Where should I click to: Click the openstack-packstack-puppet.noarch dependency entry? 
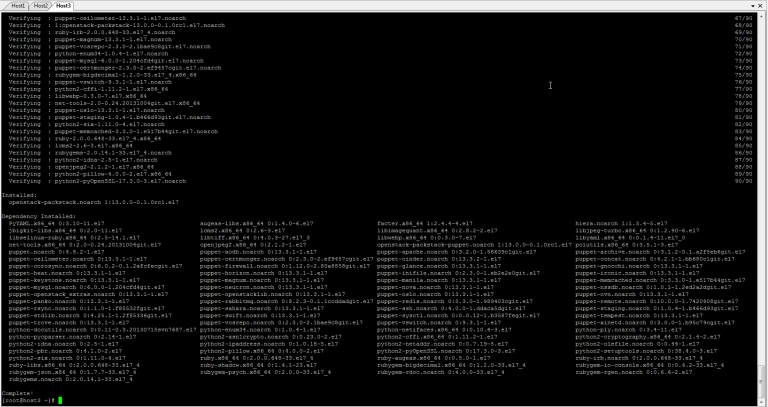tap(474, 244)
